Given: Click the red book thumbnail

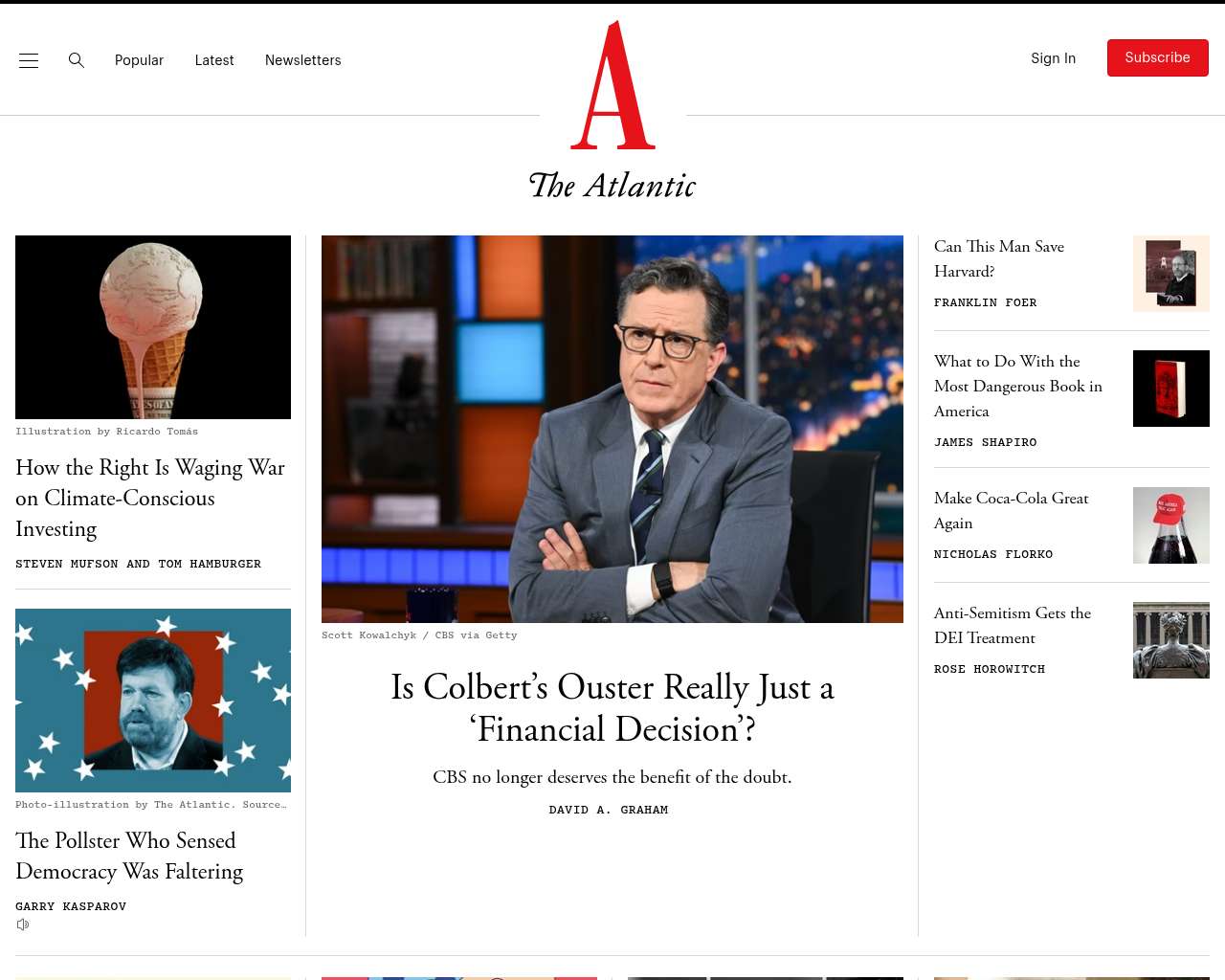Looking at the screenshot, I should click(1171, 389).
